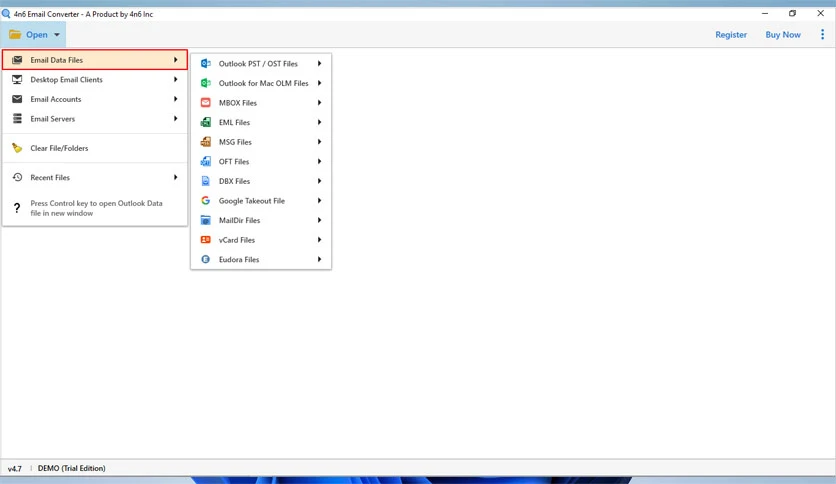The image size is (836, 484).
Task: Click the Buy Now link
Action: (x=783, y=35)
